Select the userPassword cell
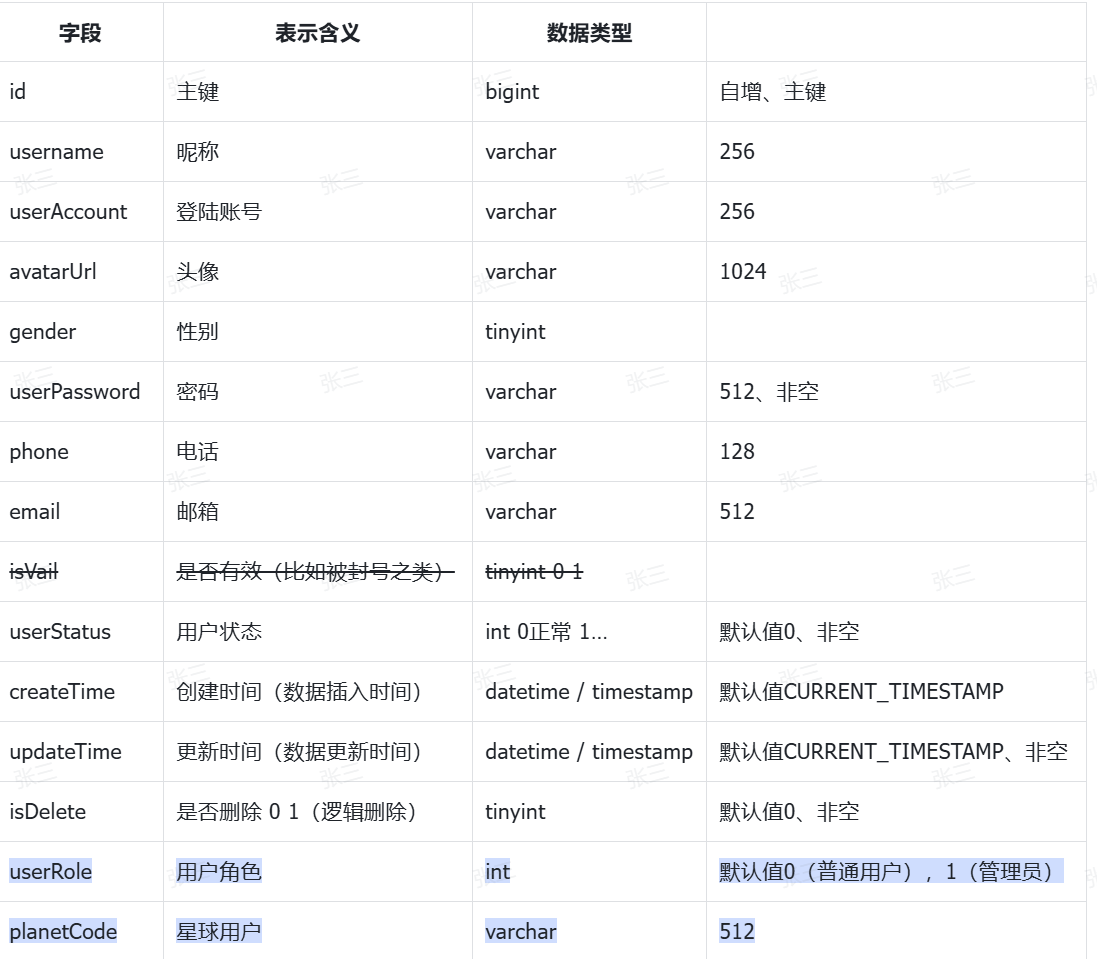Screen dimensions: 1097x959 click(x=75, y=392)
